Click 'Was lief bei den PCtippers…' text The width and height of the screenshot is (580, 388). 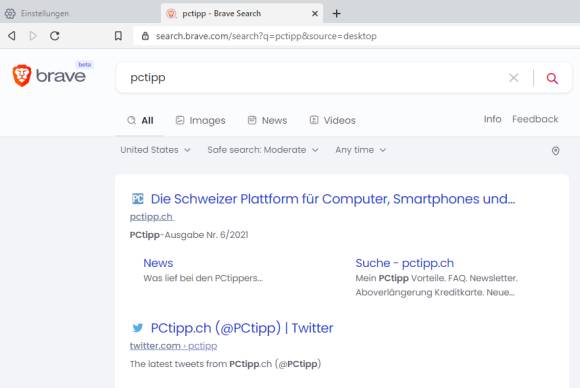point(203,278)
